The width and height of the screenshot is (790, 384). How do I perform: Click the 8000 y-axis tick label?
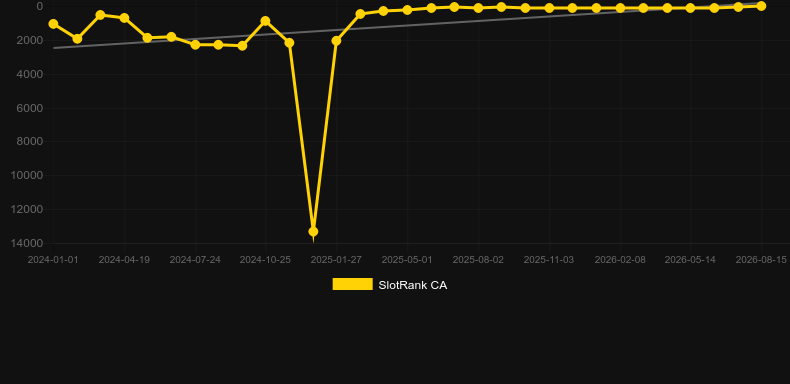(x=30, y=142)
